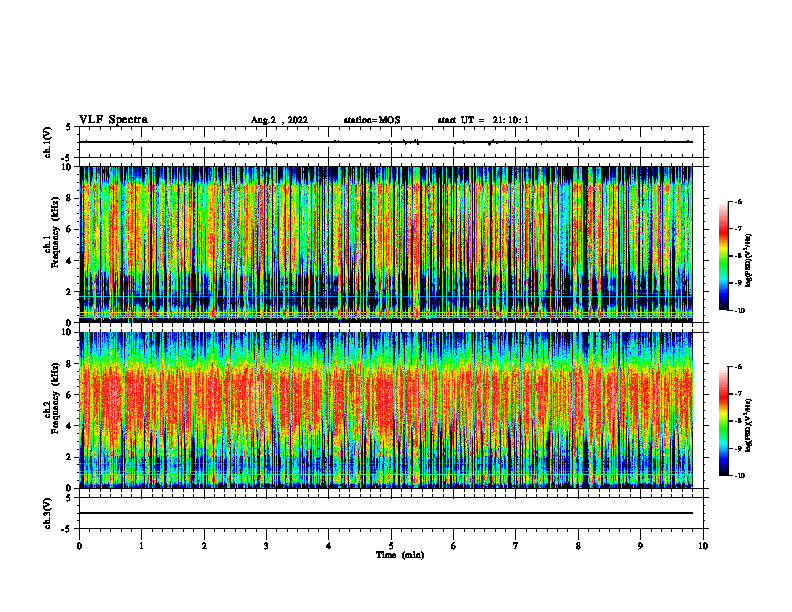Viewport: 792px width, 612px height.
Task: Click the ch.2 color scale log PSD label
Action: (749, 426)
